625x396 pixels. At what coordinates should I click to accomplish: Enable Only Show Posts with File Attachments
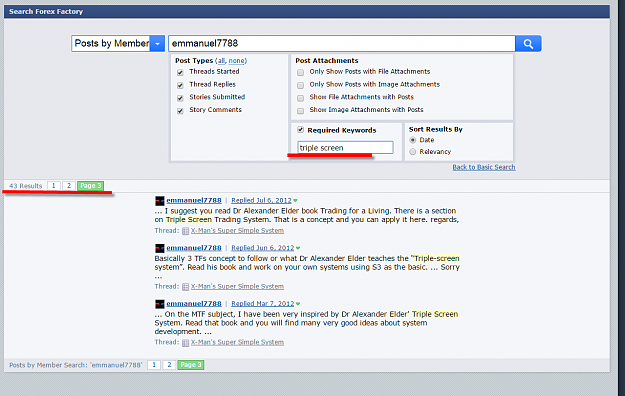(x=301, y=72)
